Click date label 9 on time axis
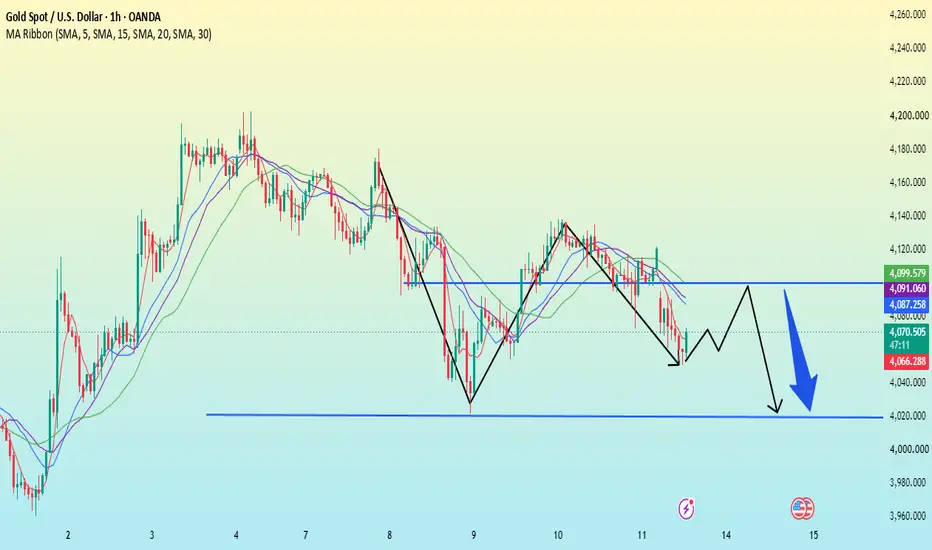Viewport: 932px width, 550px height. (x=474, y=535)
